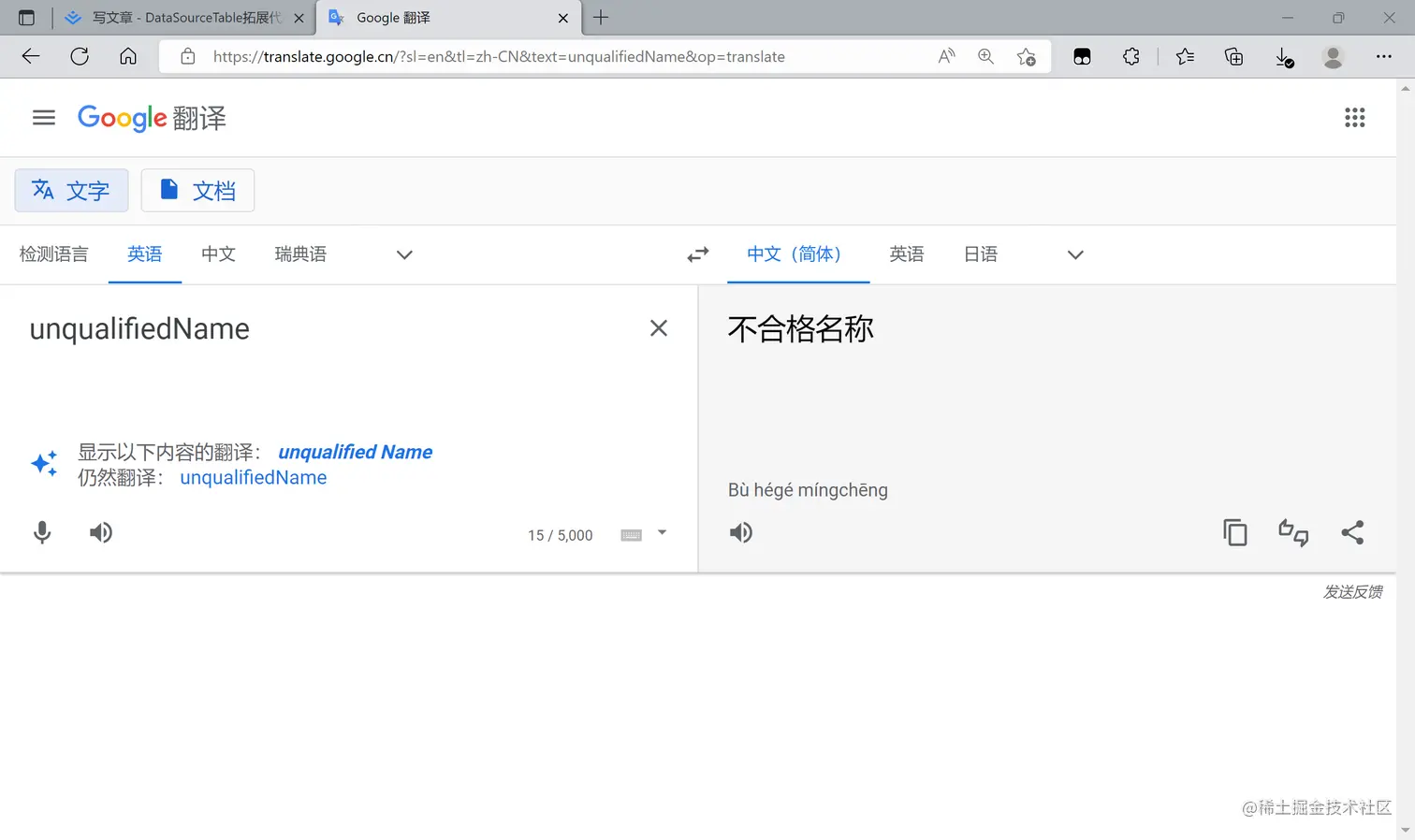Open the Google Translate main menu
The width and height of the screenshot is (1415, 840).
pos(44,118)
